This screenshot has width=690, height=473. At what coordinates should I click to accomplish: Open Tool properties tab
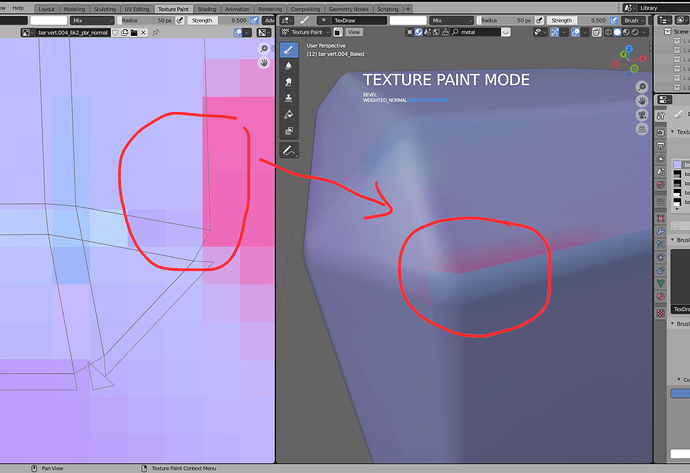coord(661,116)
